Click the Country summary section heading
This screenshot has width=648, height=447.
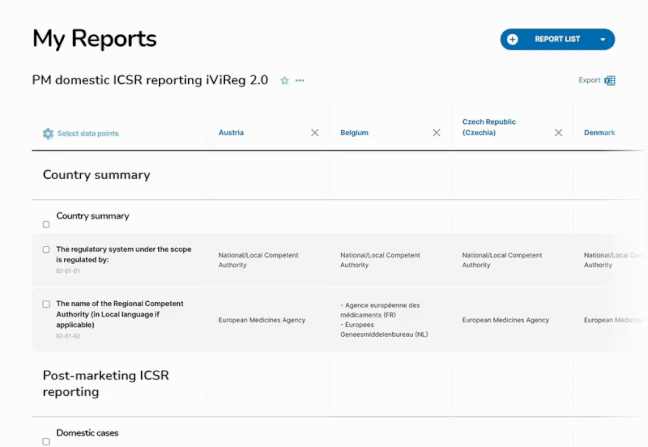click(x=96, y=175)
